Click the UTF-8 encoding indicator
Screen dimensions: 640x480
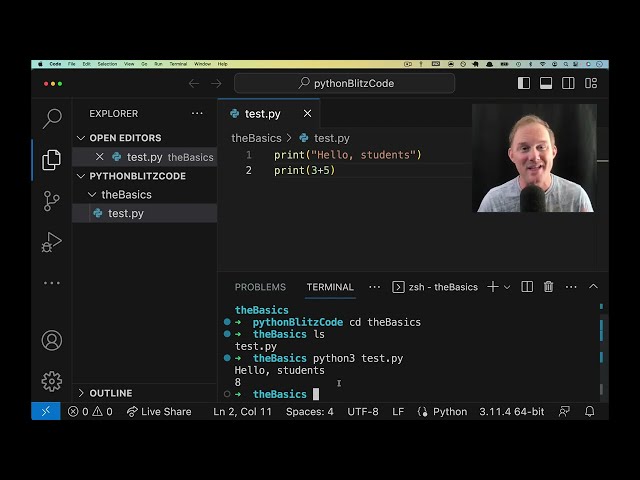tap(363, 411)
